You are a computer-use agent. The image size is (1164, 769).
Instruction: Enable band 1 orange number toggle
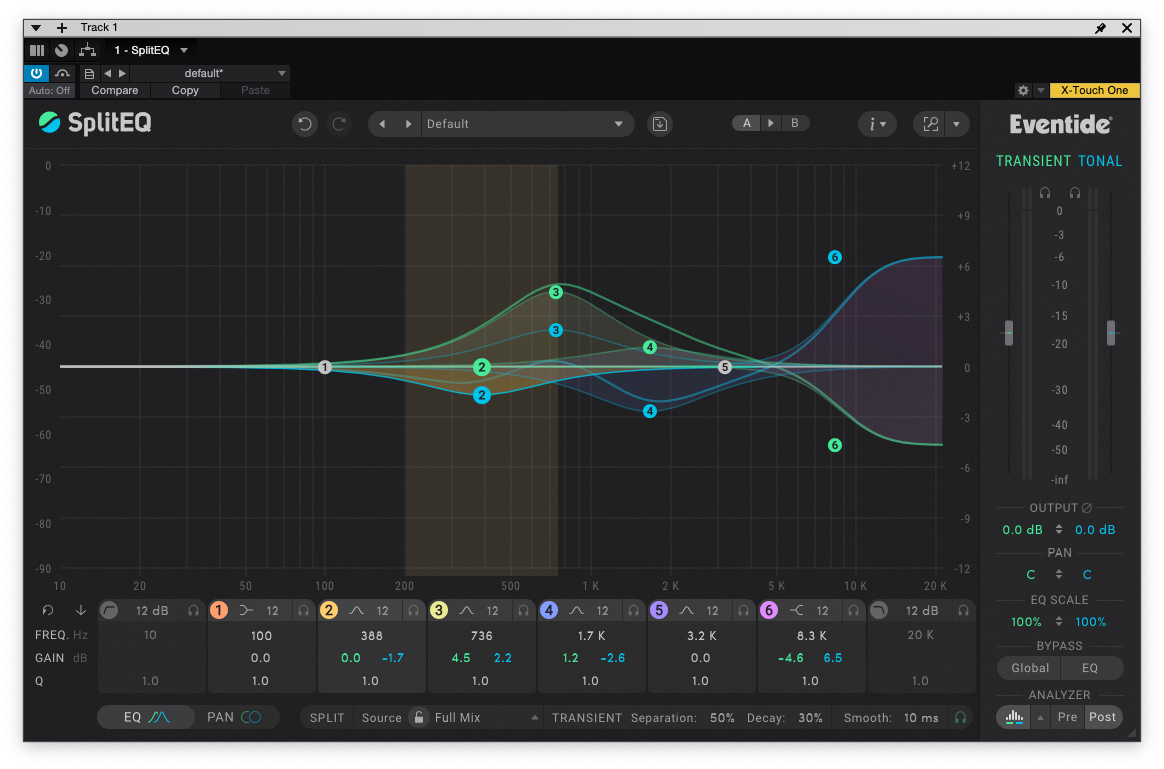click(x=218, y=610)
